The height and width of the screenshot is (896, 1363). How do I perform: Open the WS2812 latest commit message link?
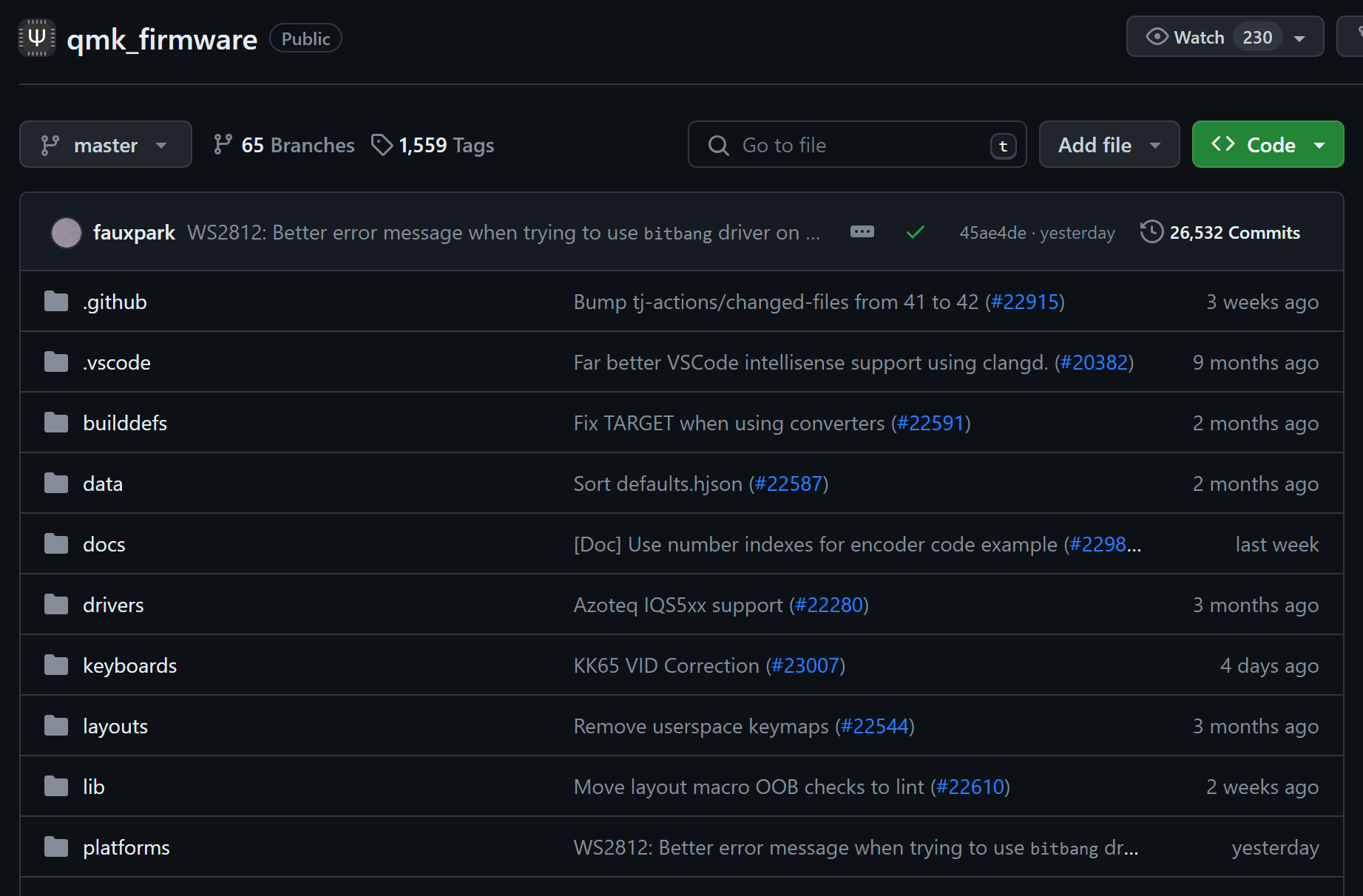[x=504, y=233]
